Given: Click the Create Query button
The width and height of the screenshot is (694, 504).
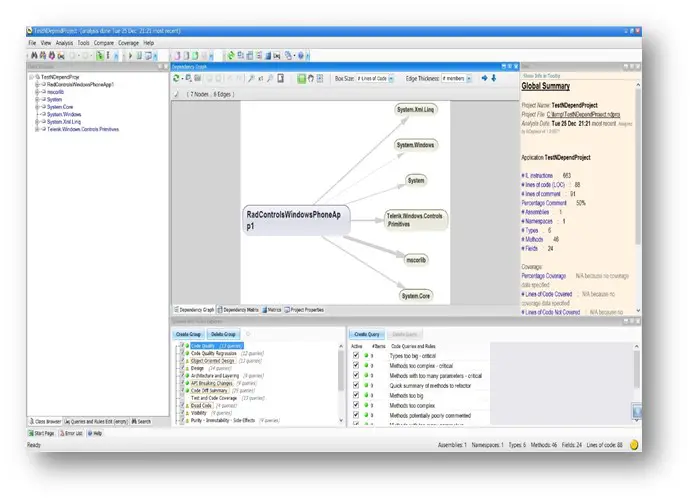Looking at the screenshot, I should [x=367, y=334].
